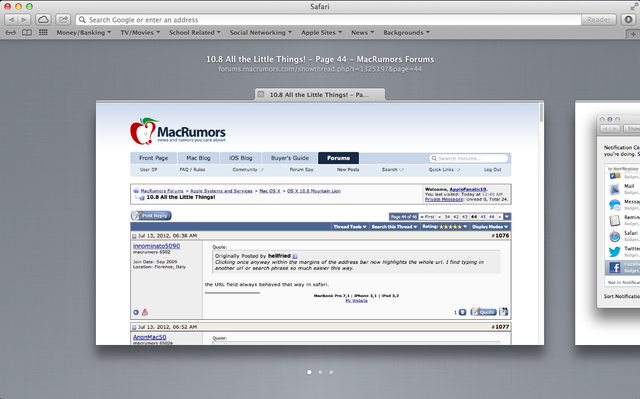Select Facebook in Notifications window list

point(622,267)
